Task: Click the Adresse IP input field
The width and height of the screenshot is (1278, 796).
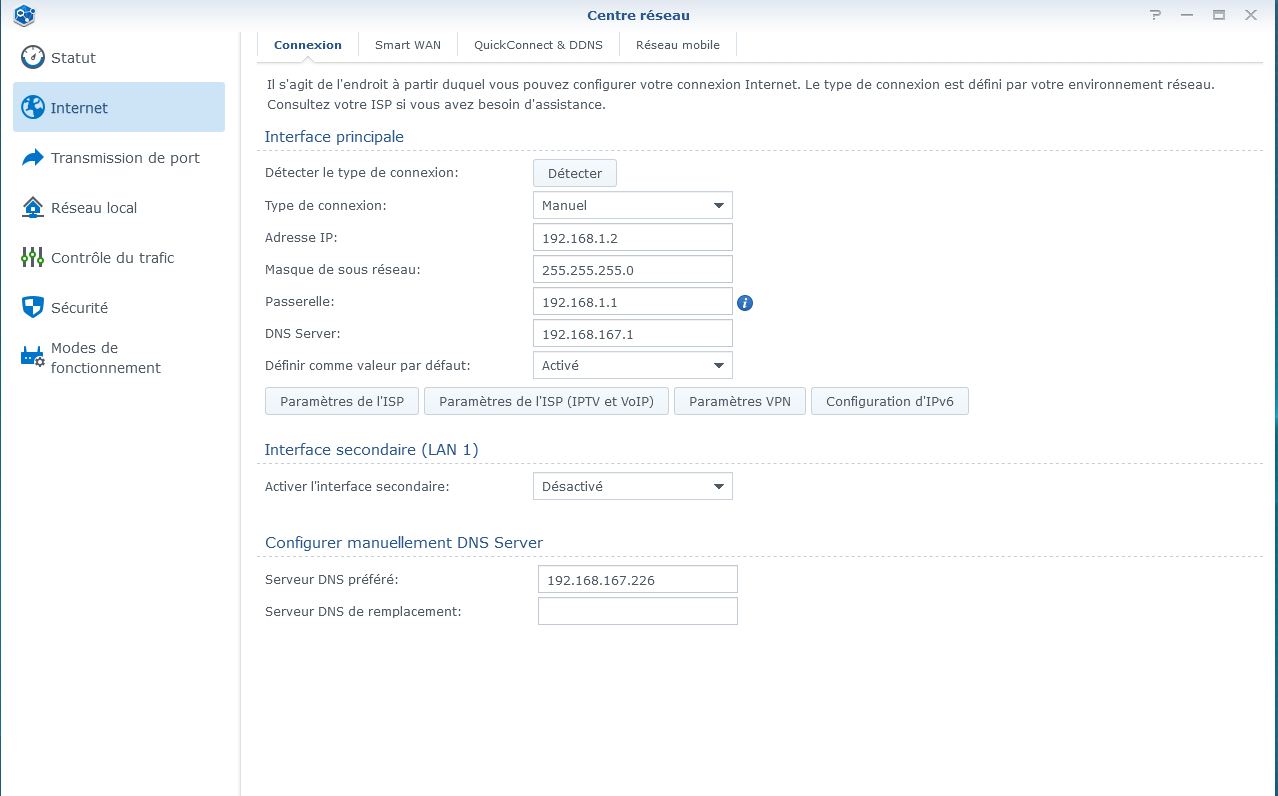Action: 632,238
